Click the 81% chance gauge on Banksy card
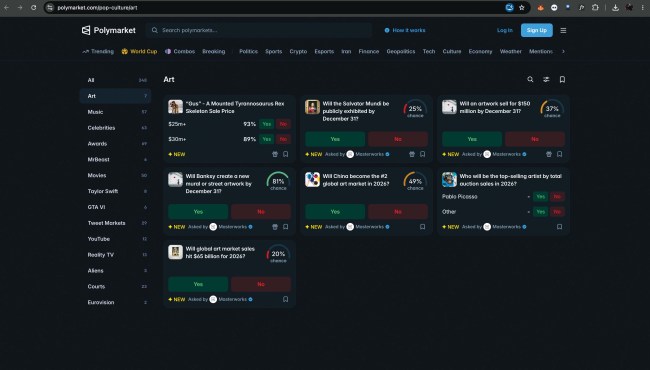650x370 pixels. (x=278, y=181)
